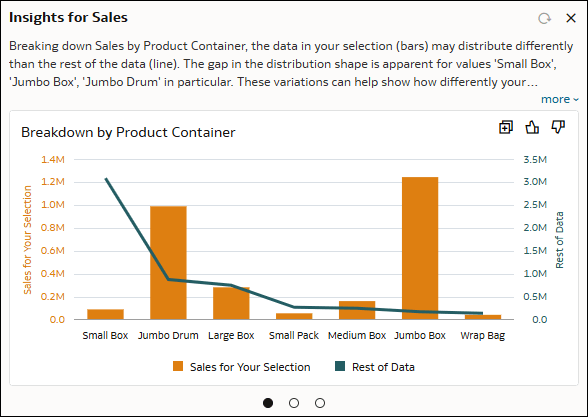Screen dimensions: 588x417
Task: Click the Small Pack axis label
Action: click(x=294, y=335)
